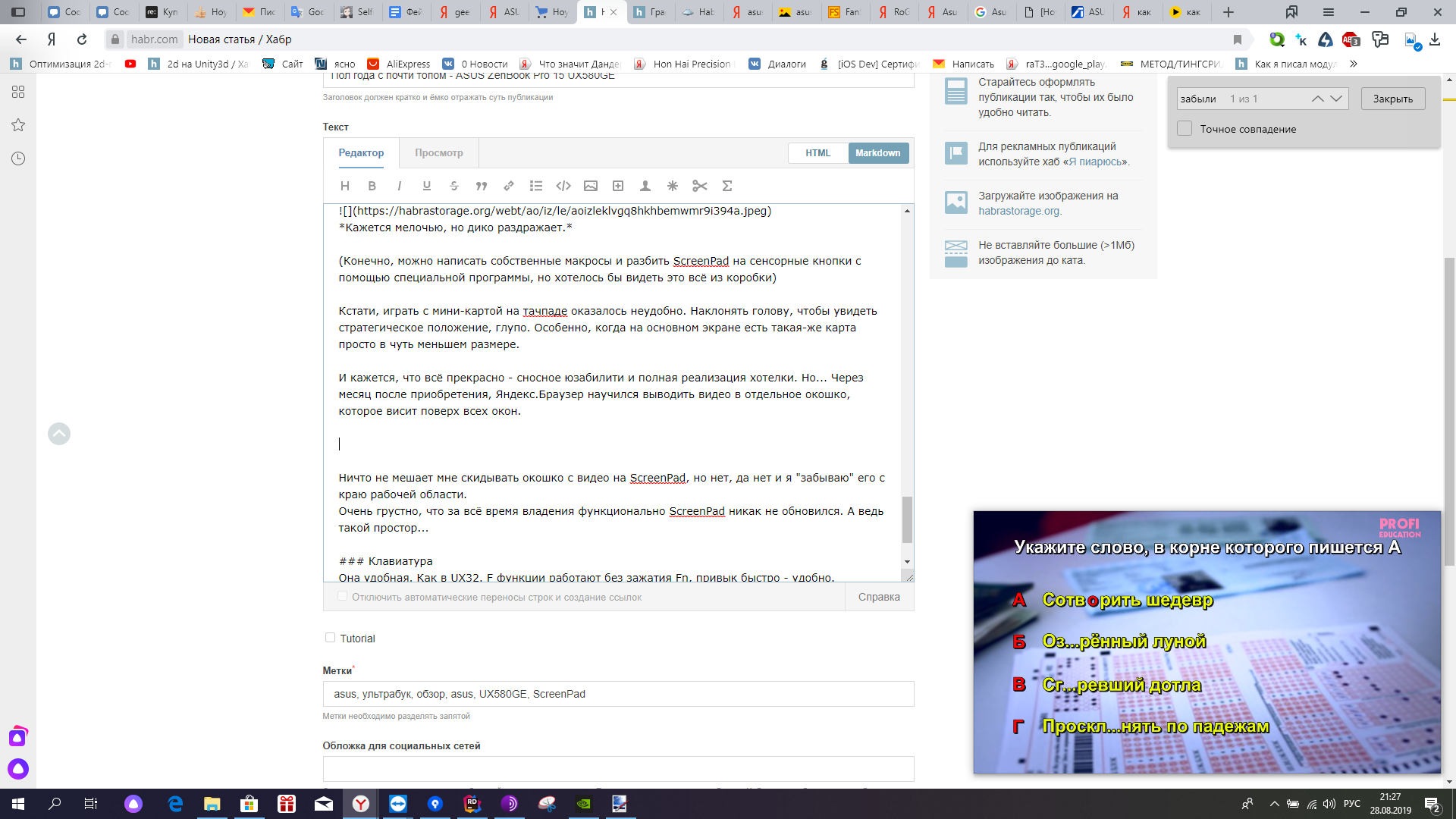1456x819 pixels.
Task: Click the Метки tags input field
Action: 618,694
